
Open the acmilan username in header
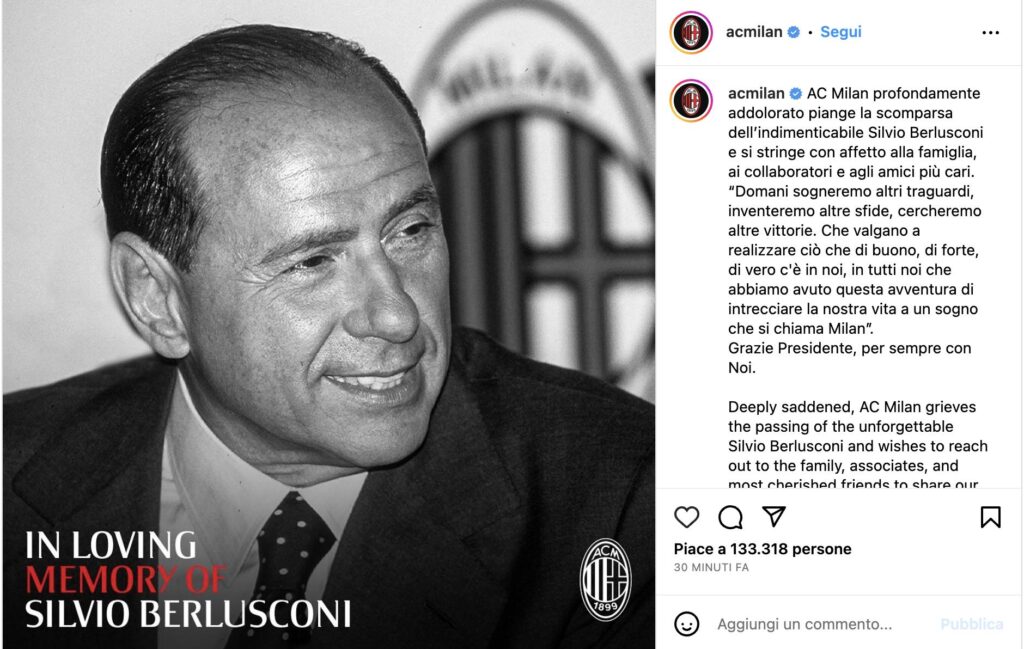754,32
